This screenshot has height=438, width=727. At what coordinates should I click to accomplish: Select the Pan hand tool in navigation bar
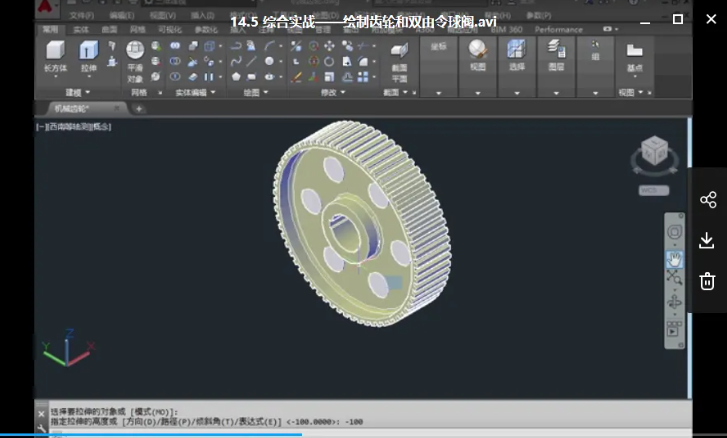[675, 257]
